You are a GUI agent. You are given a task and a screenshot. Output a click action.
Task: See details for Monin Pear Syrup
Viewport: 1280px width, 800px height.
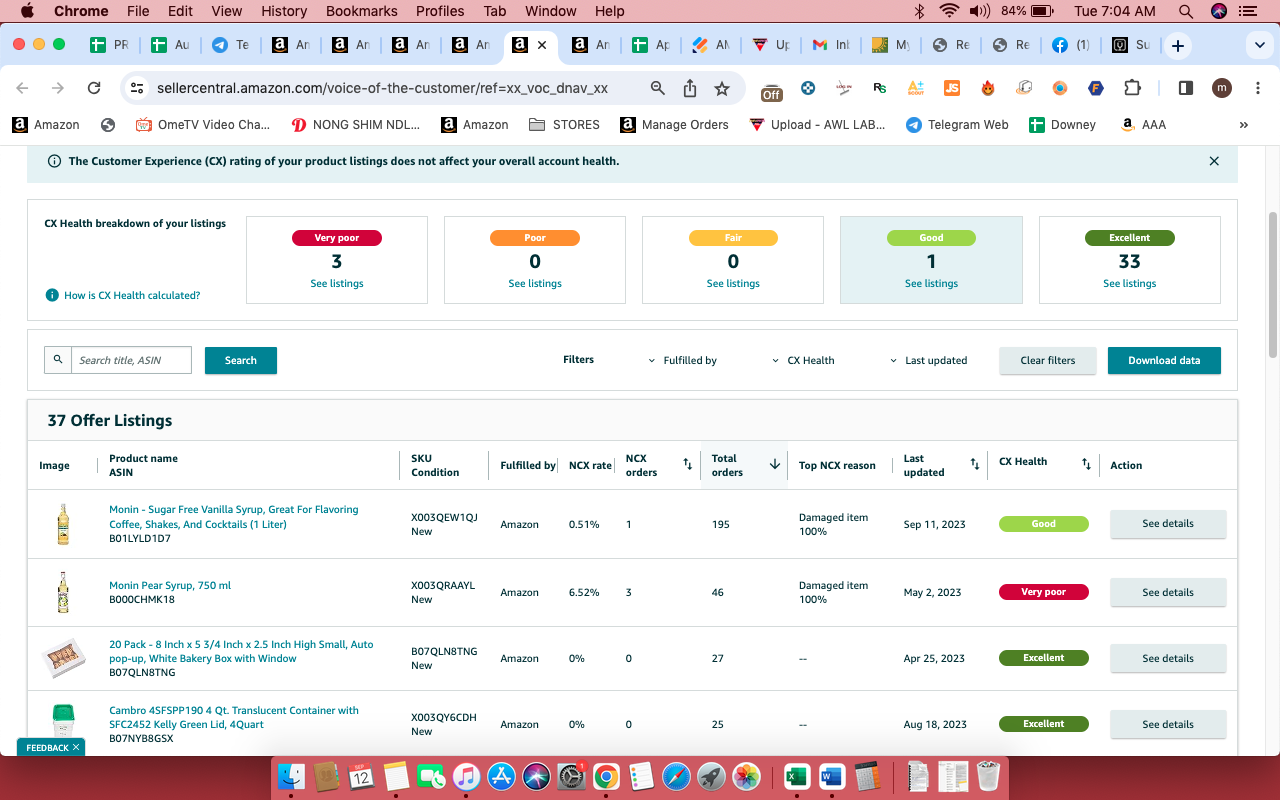point(1168,592)
